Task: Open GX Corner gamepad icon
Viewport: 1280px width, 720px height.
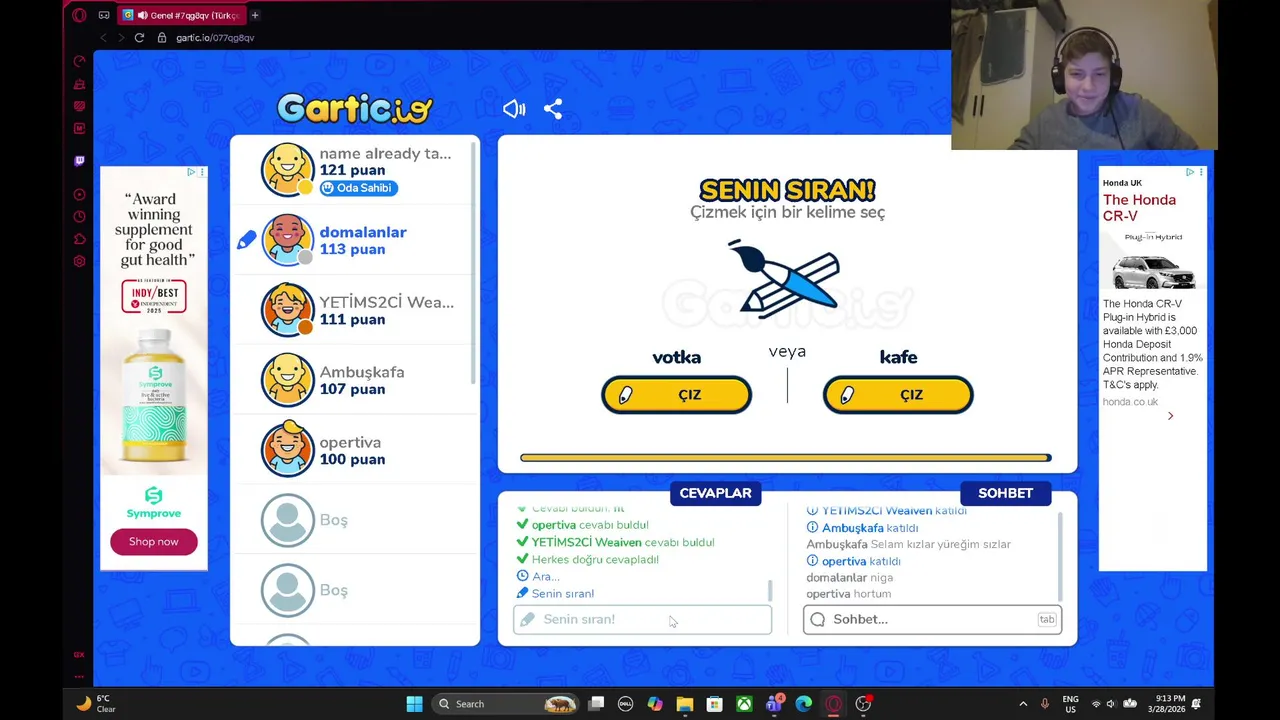Action: (104, 15)
